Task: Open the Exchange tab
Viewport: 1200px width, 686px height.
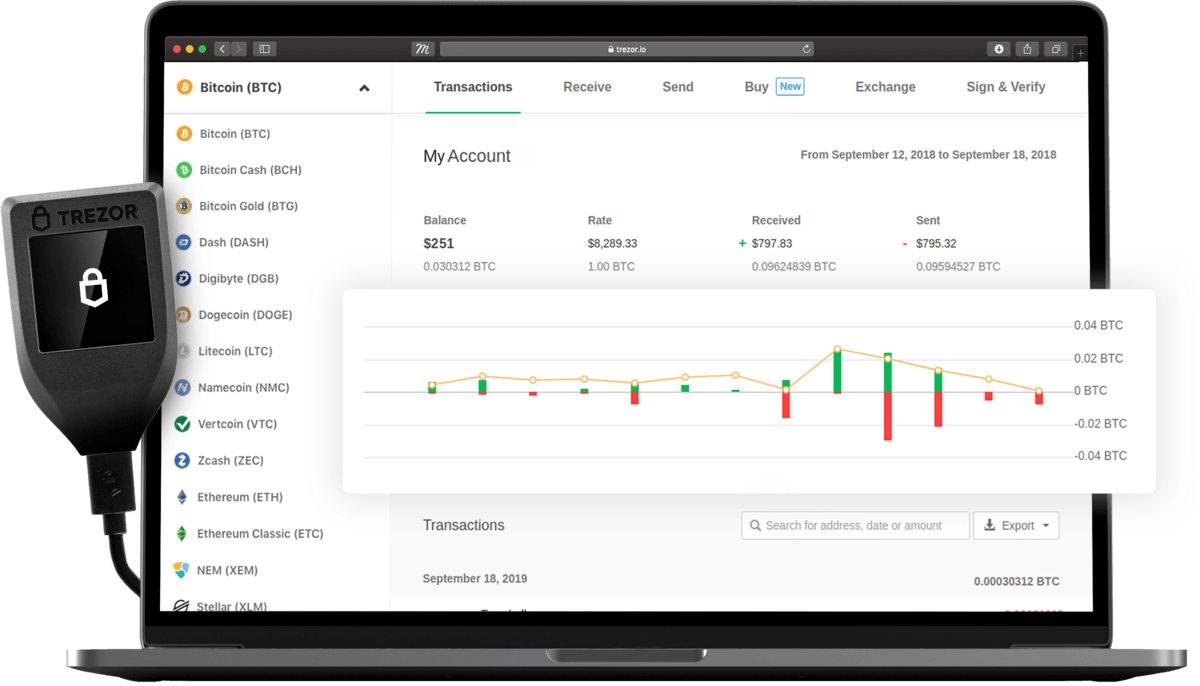Action: coord(885,87)
